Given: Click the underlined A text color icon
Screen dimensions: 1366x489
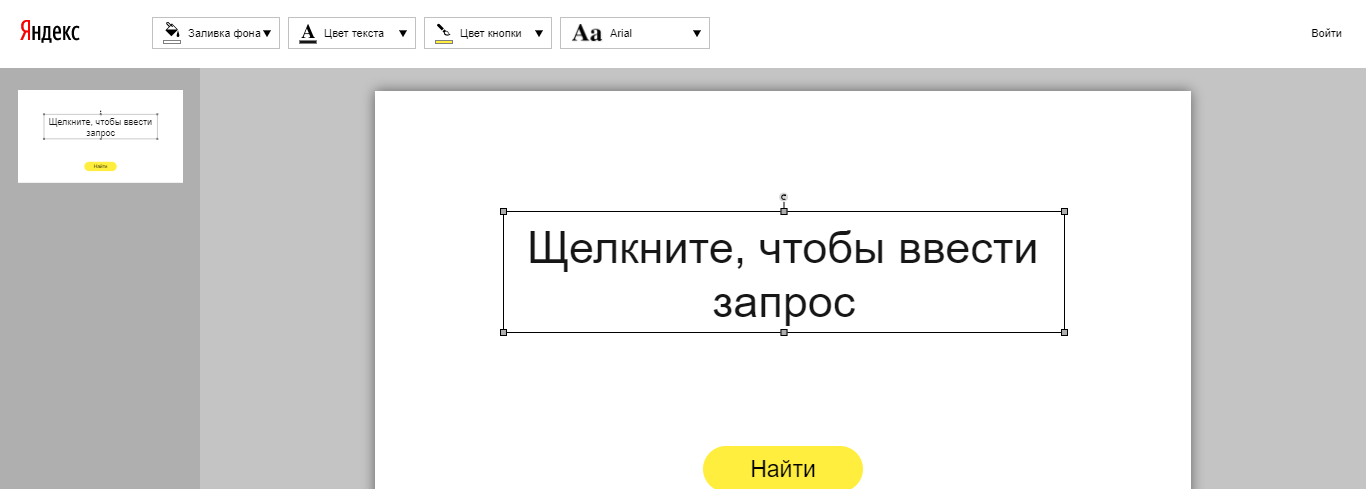Looking at the screenshot, I should [308, 33].
